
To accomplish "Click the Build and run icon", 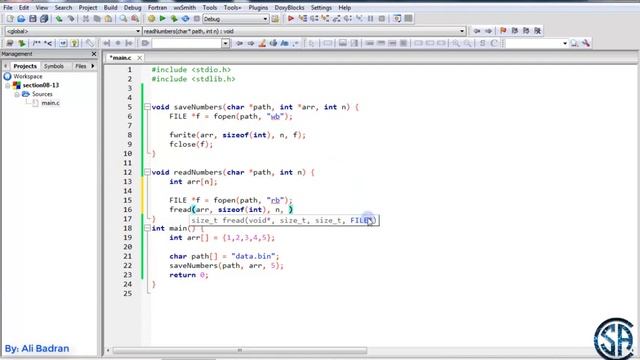I will click(x=174, y=19).
